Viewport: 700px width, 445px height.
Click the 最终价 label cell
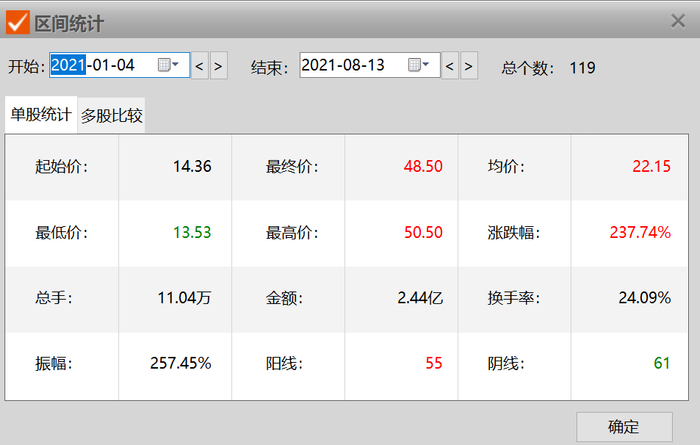288,167
